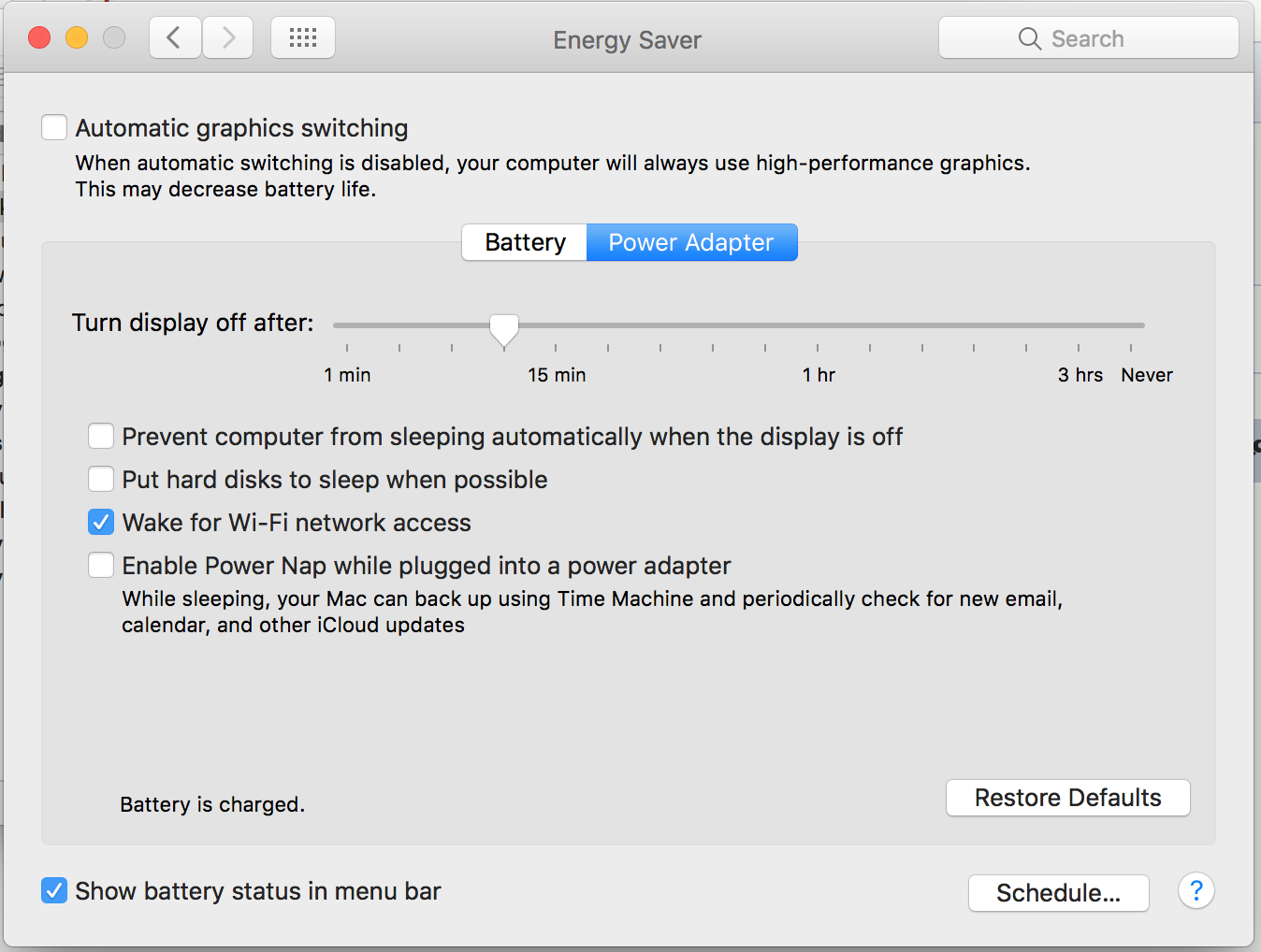Uncheck Show battery status in menu bar
The height and width of the screenshot is (952, 1261).
pyautogui.click(x=54, y=891)
